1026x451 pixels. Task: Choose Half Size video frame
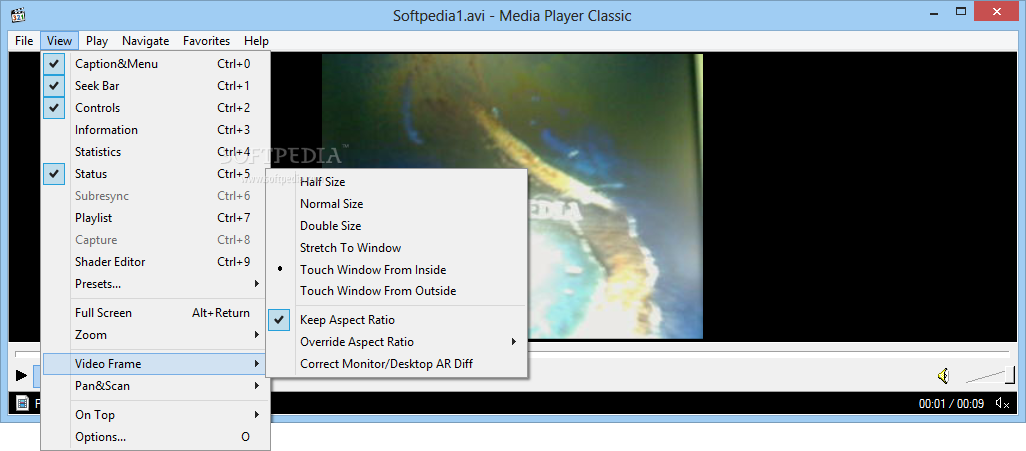(397, 182)
